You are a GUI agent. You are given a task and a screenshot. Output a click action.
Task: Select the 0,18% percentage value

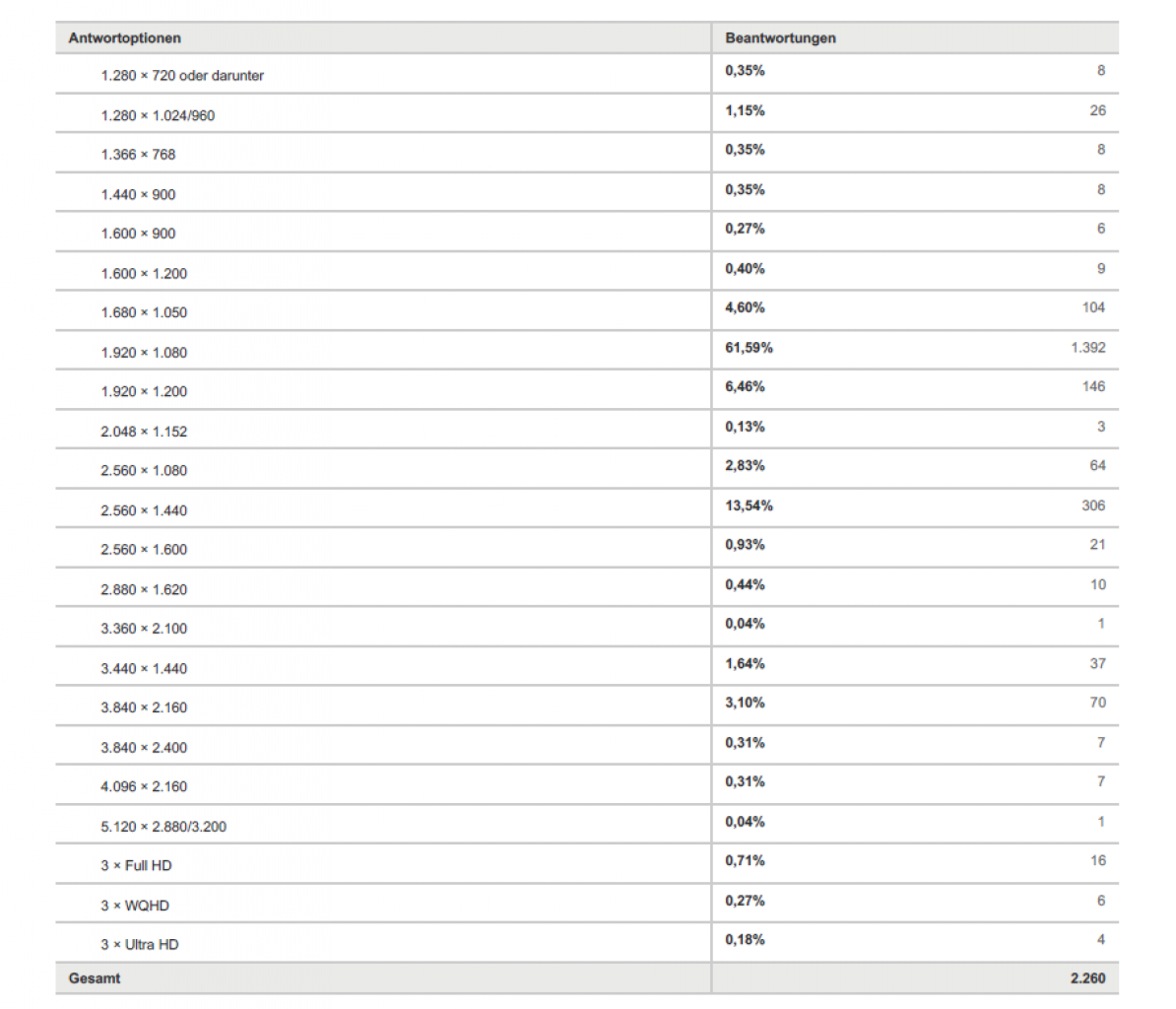tap(745, 939)
